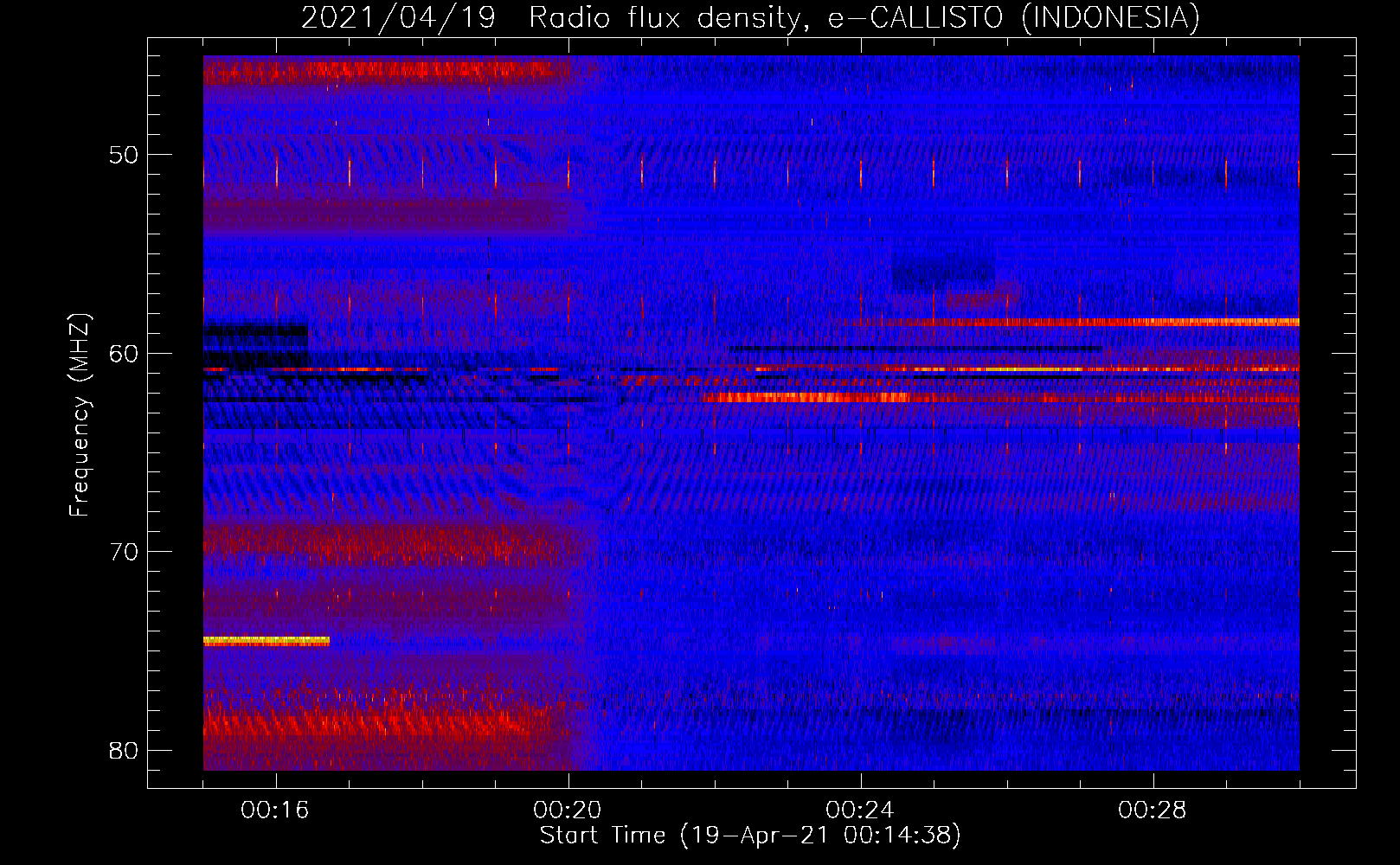Click the '00:20' time tick label
Screen dimensions: 1400x865
568,811
